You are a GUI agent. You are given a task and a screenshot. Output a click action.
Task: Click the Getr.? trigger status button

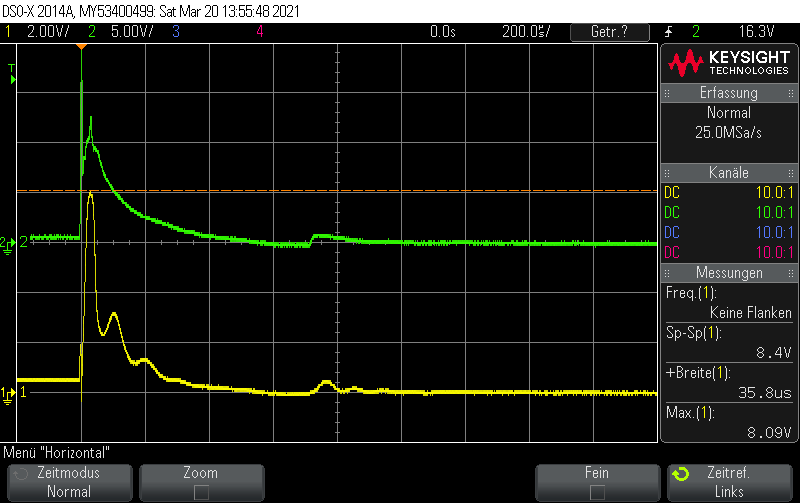(x=610, y=32)
